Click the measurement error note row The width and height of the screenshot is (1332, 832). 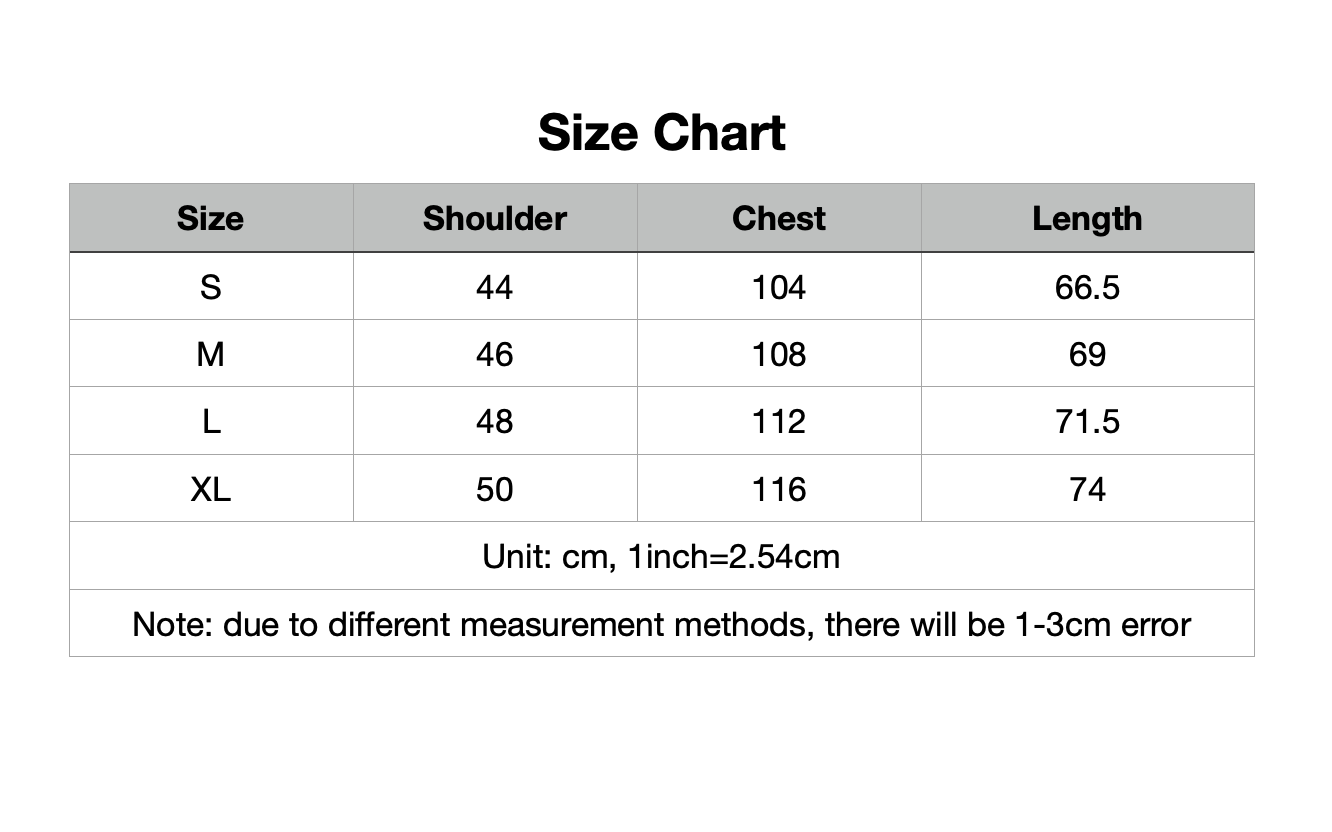click(661, 624)
